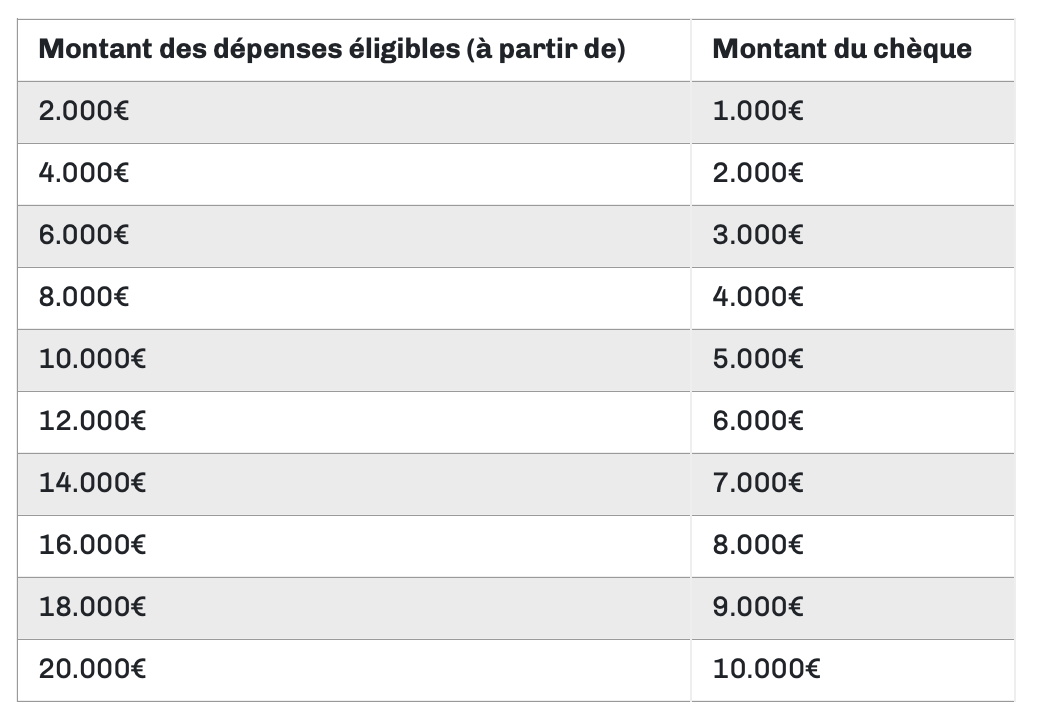Pick the 3.000€ cheque amount cell
Image resolution: width=1042 pixels, height=722 pixels.
758,235
